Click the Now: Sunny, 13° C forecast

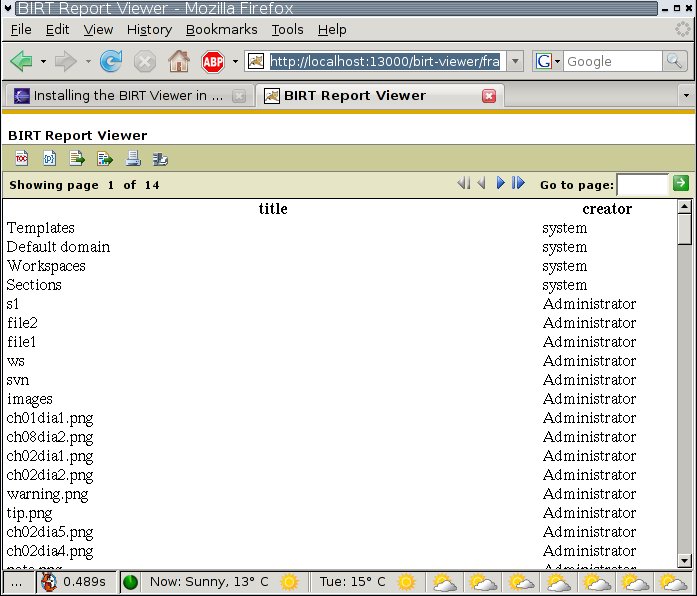coord(209,582)
